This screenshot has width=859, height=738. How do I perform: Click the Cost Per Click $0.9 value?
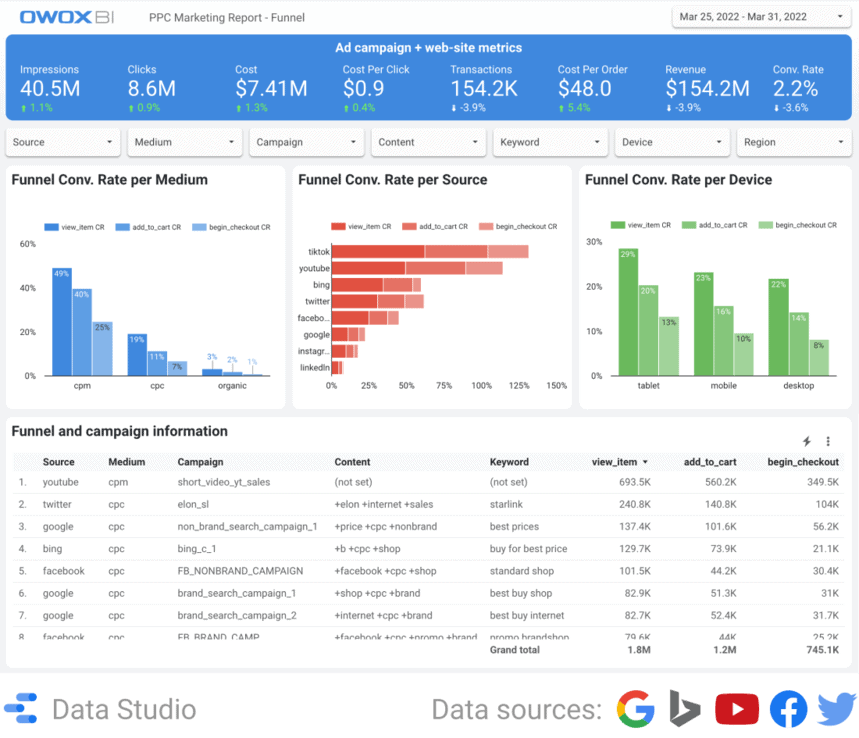click(363, 89)
